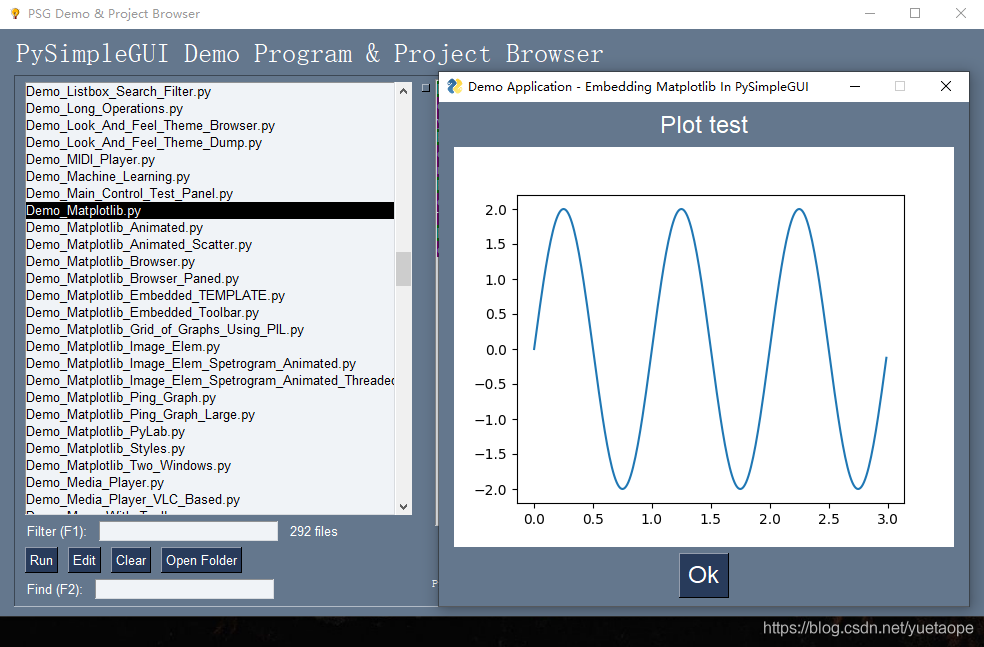This screenshot has width=984, height=647.
Task: Minimize the Demo Application Matplotlib window
Action: pyautogui.click(x=855, y=87)
